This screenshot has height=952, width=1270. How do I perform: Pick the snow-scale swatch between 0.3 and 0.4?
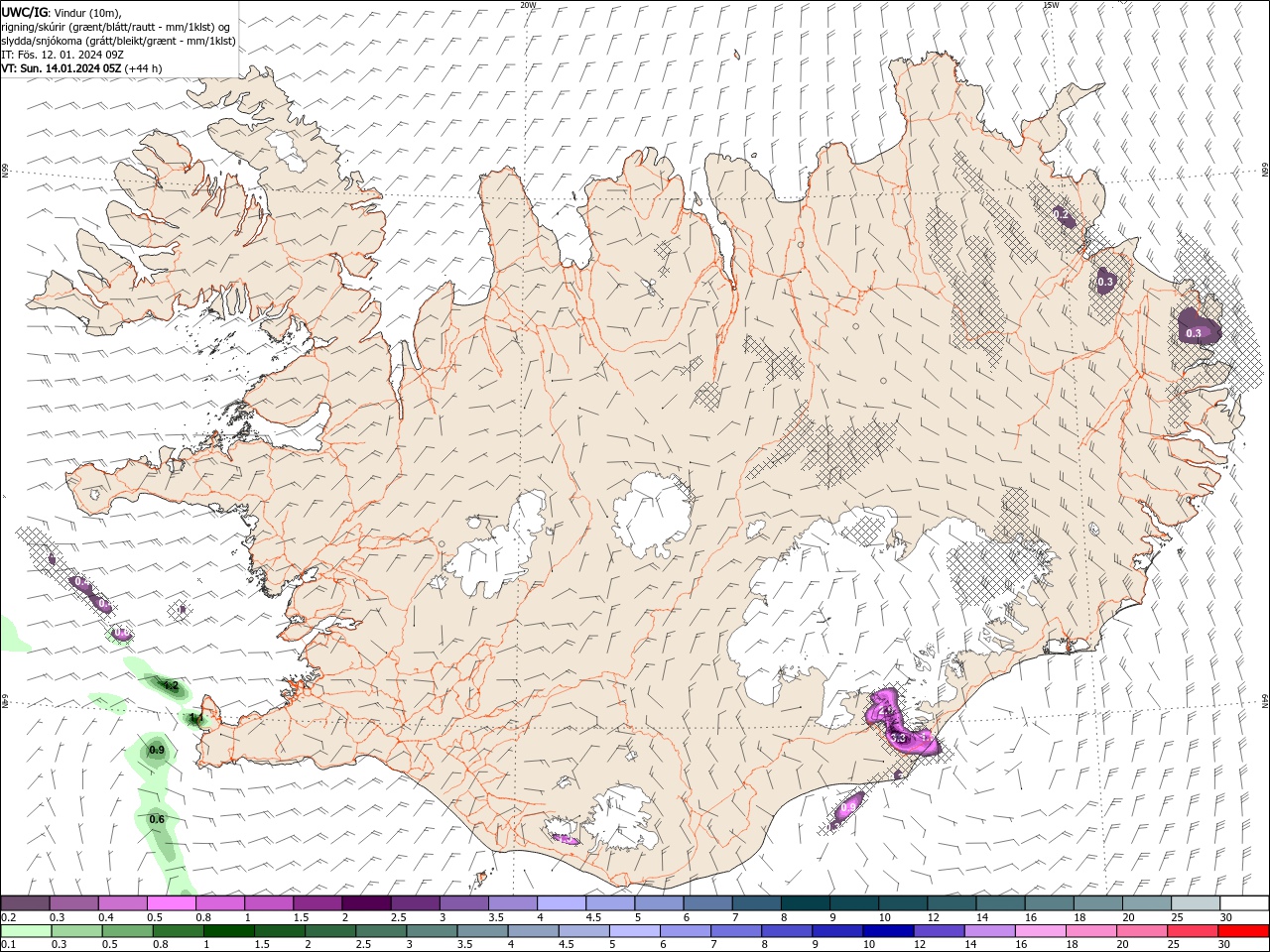pos(73,903)
